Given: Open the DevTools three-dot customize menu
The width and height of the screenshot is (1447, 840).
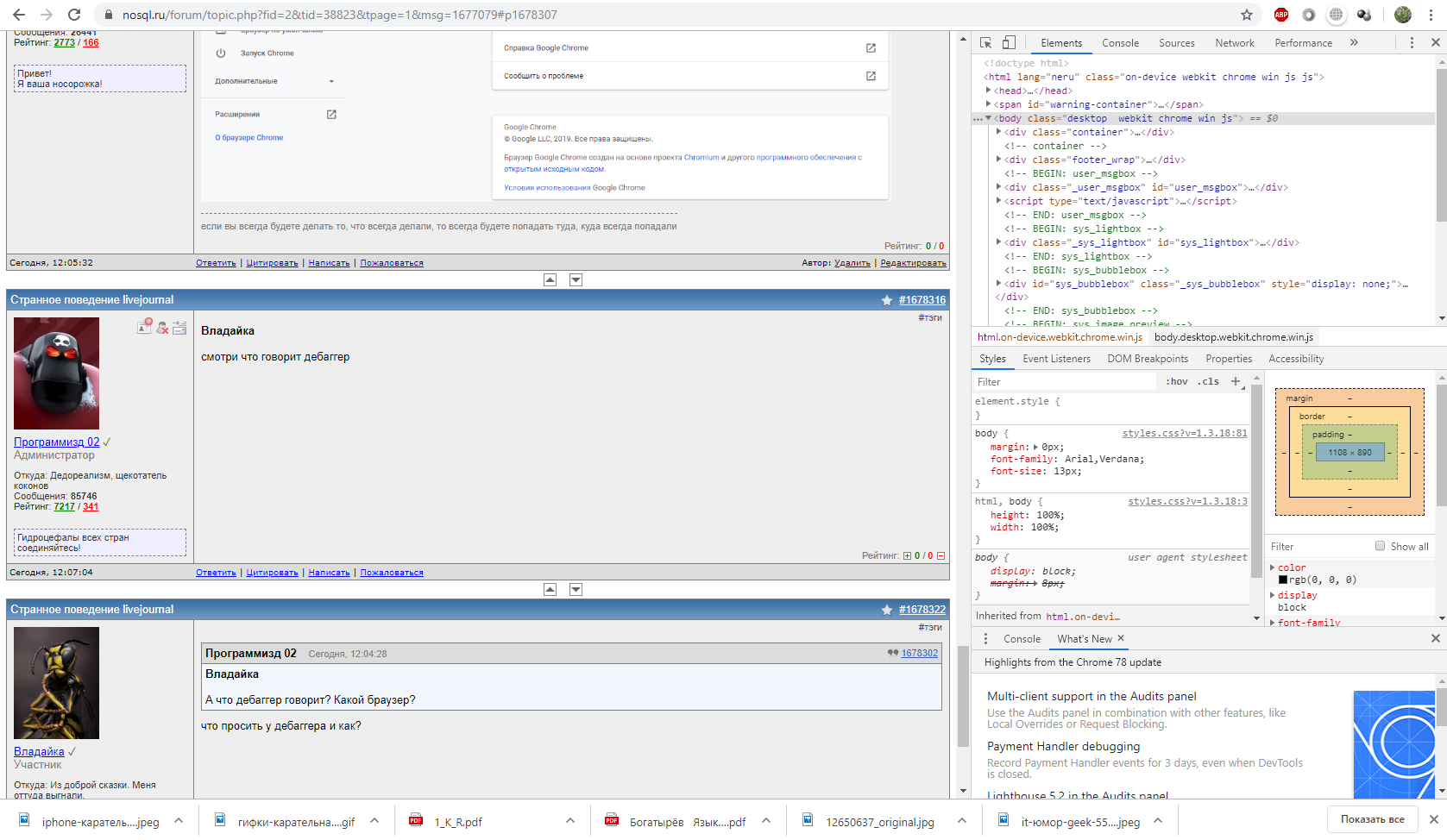Looking at the screenshot, I should (x=1412, y=42).
